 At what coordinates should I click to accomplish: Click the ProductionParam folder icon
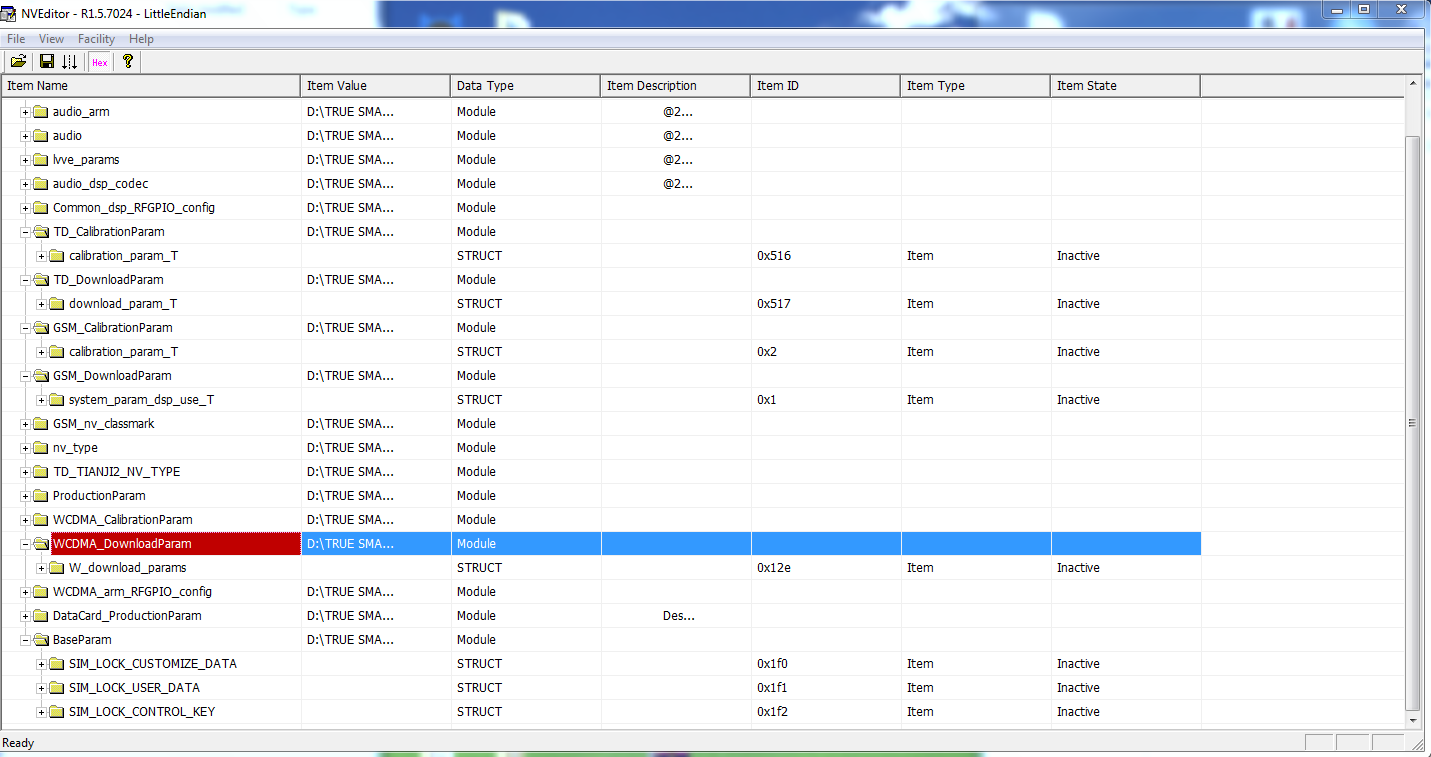[x=41, y=496]
